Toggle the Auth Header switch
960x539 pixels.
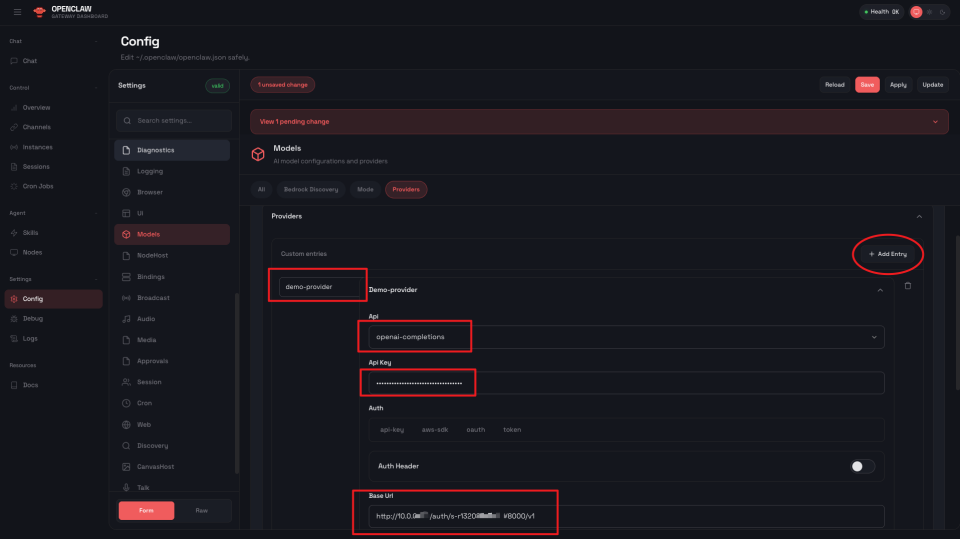pos(862,466)
